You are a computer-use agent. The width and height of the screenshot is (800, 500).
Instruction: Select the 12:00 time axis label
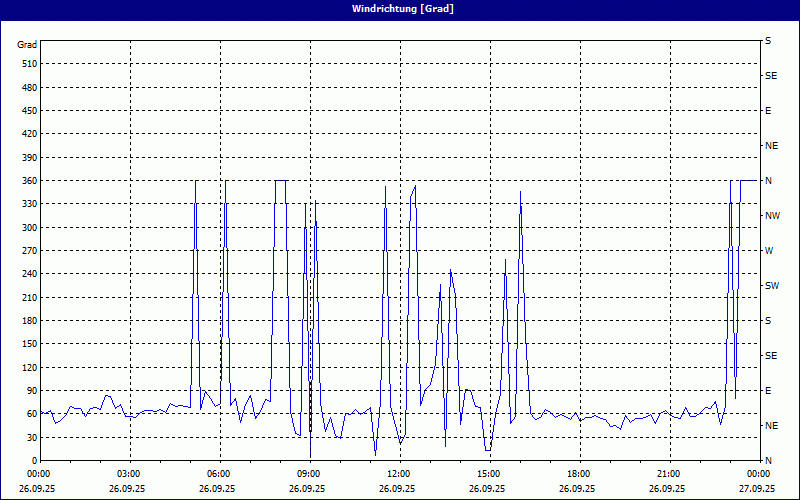pos(399,474)
